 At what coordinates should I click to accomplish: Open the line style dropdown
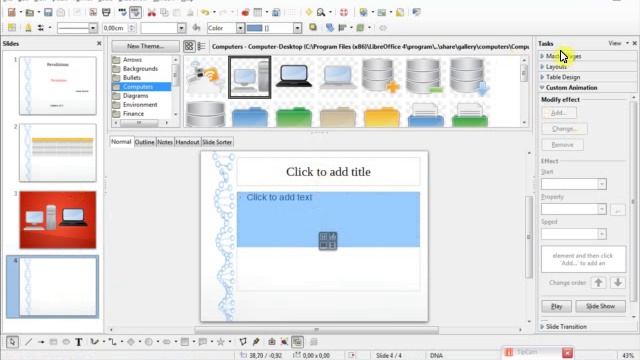[x=93, y=28]
